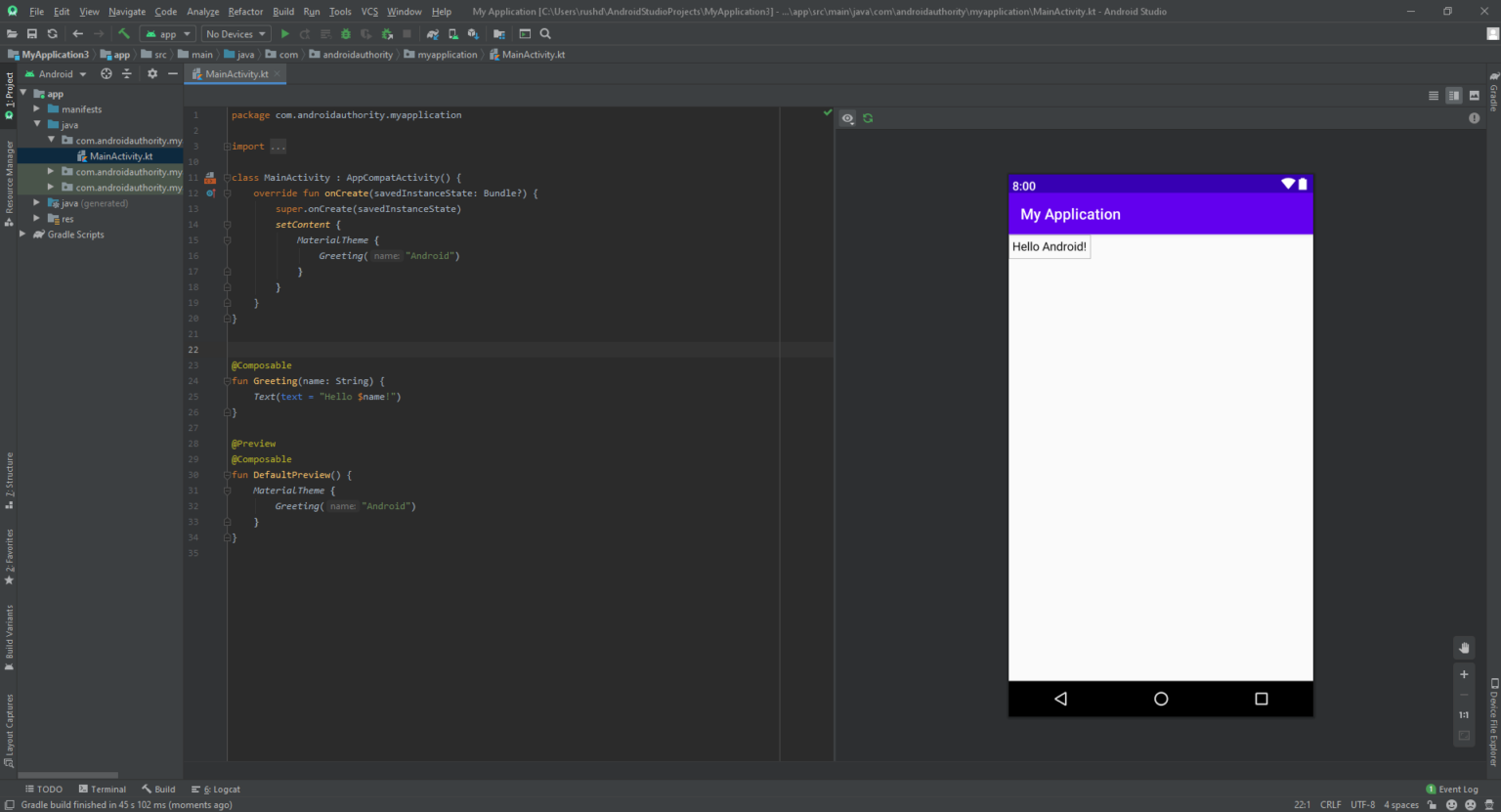Viewport: 1501px width, 812px height.
Task: Open the run configuration 'app' dropdown
Action: (x=167, y=33)
